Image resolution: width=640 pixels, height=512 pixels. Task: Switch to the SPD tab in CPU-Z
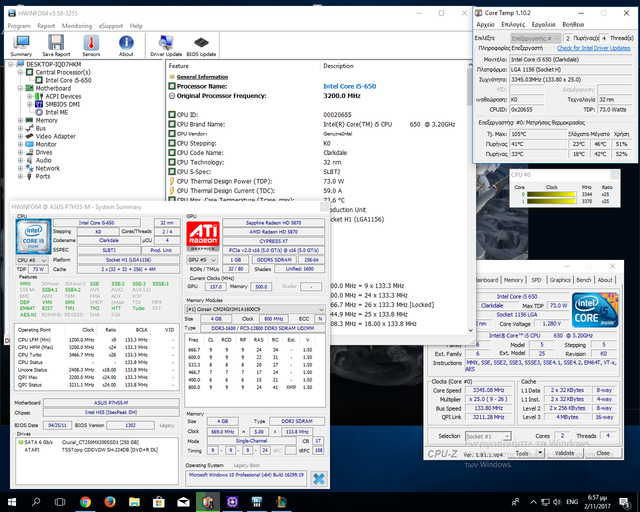tap(536, 280)
